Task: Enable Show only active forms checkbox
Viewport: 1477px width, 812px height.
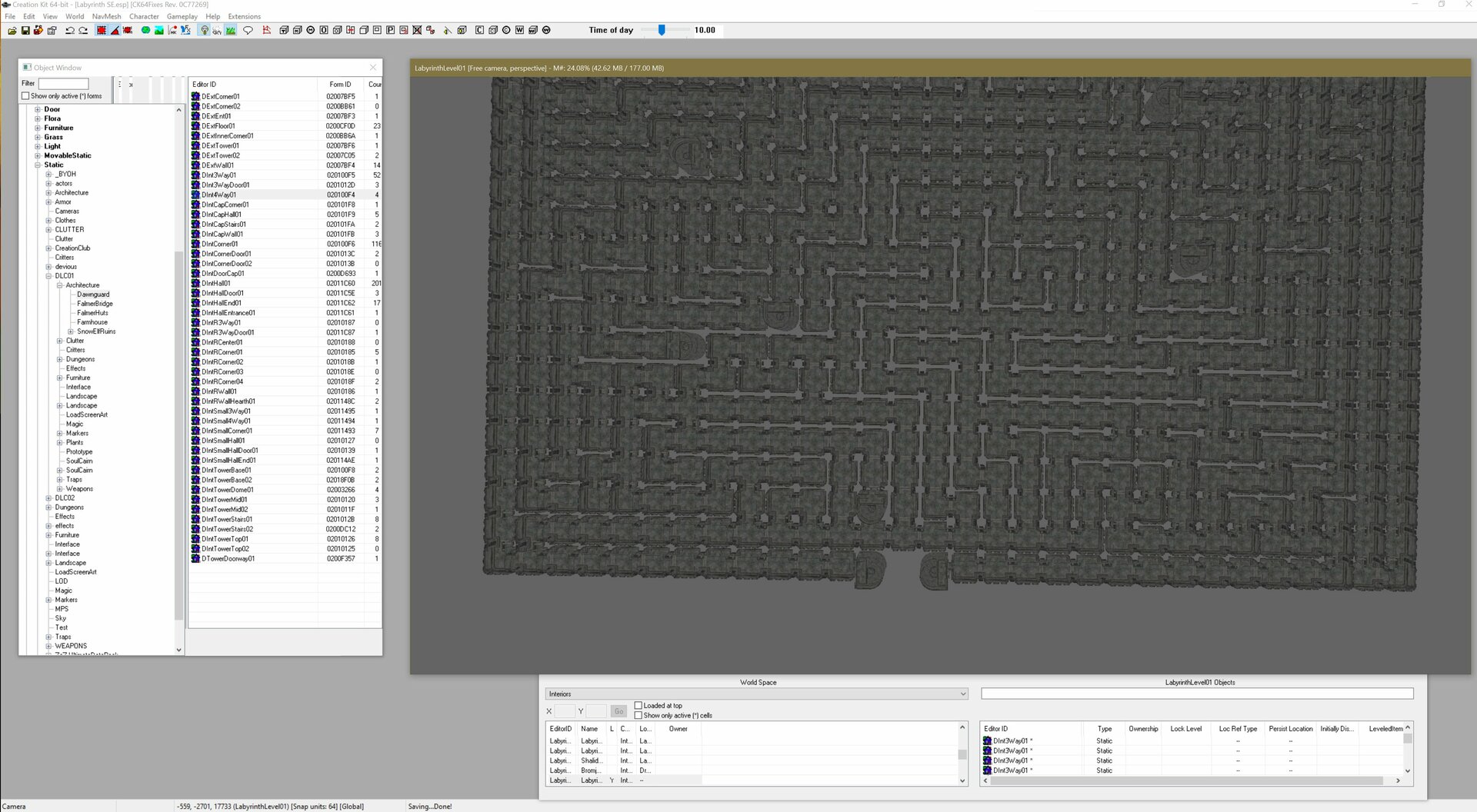Action: pos(25,96)
